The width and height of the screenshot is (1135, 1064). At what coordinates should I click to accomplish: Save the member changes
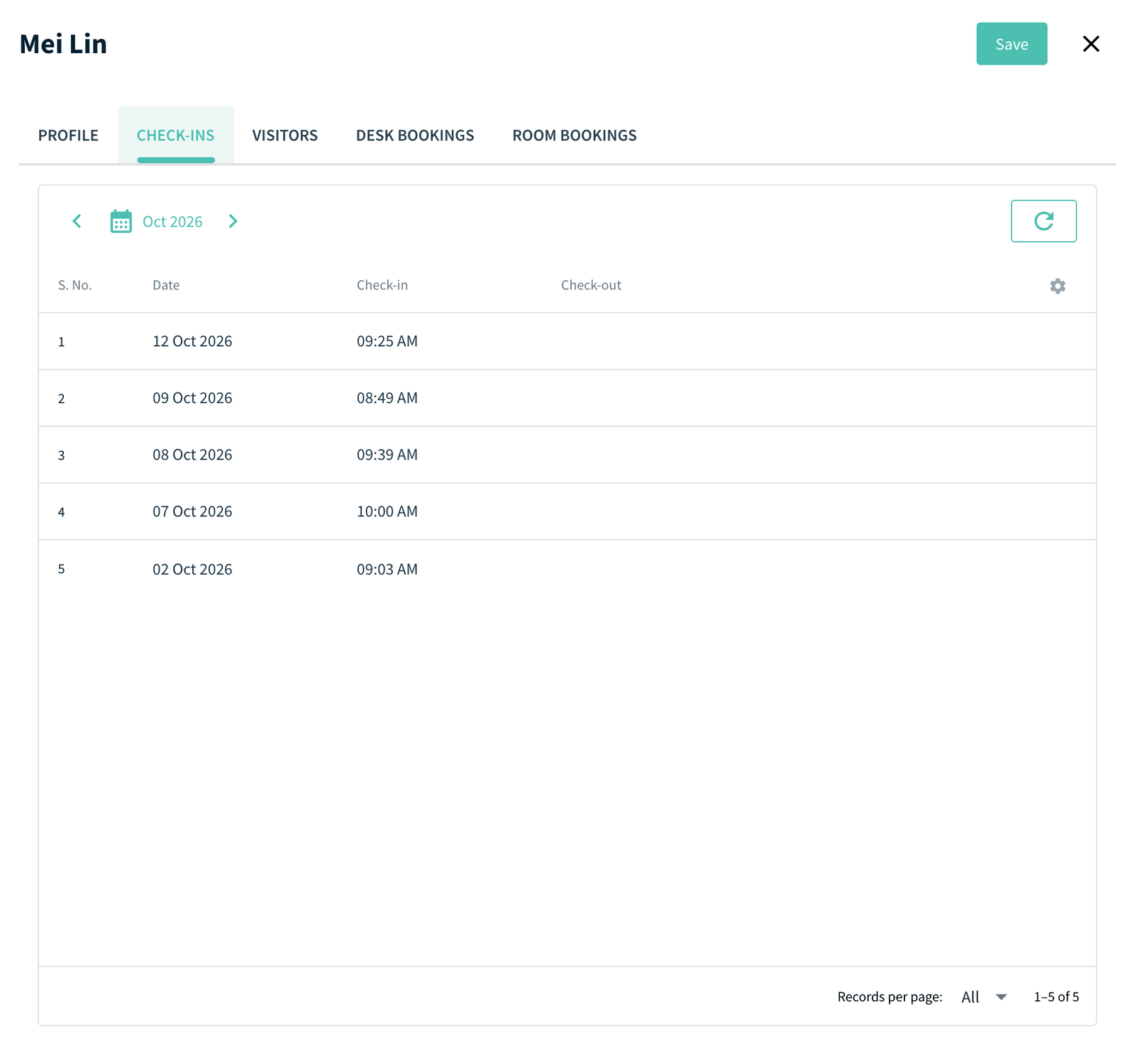click(x=1012, y=44)
